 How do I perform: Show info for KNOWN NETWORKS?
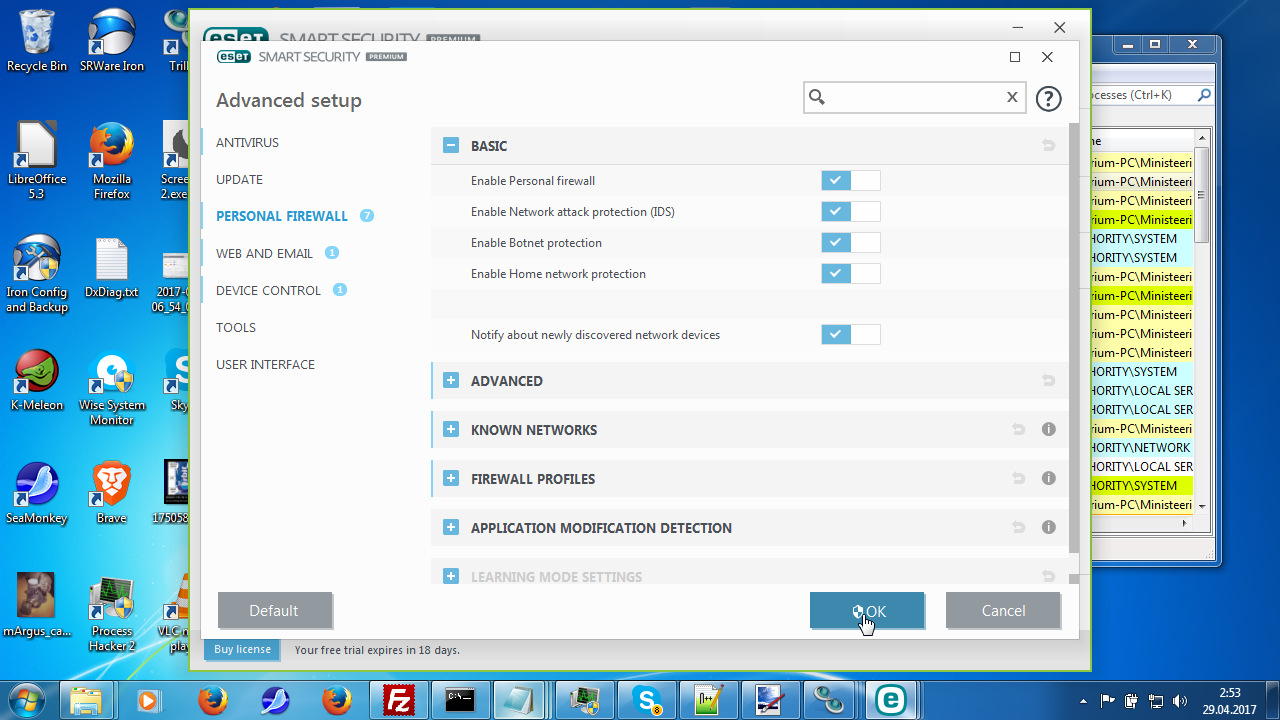[1048, 430]
